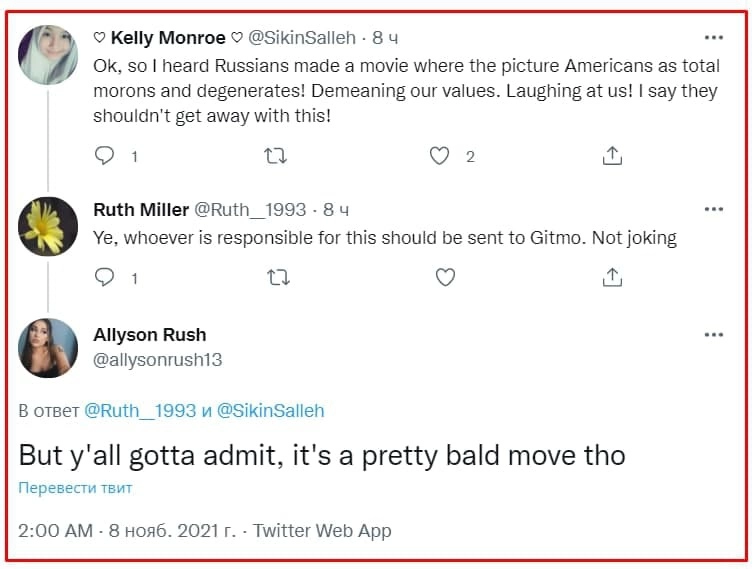755x569 pixels.
Task: Open more options for Allyson Rush's tweet
Action: point(714,335)
